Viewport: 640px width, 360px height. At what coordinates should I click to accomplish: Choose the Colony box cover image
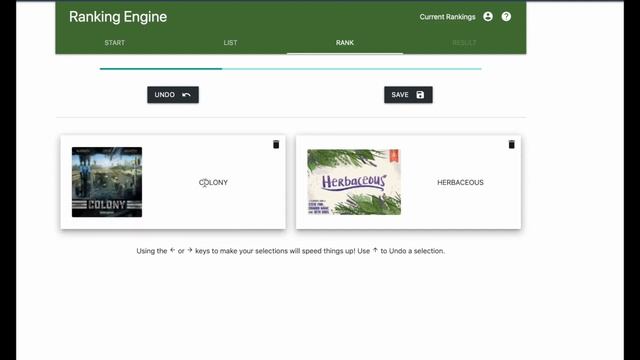pyautogui.click(x=107, y=182)
